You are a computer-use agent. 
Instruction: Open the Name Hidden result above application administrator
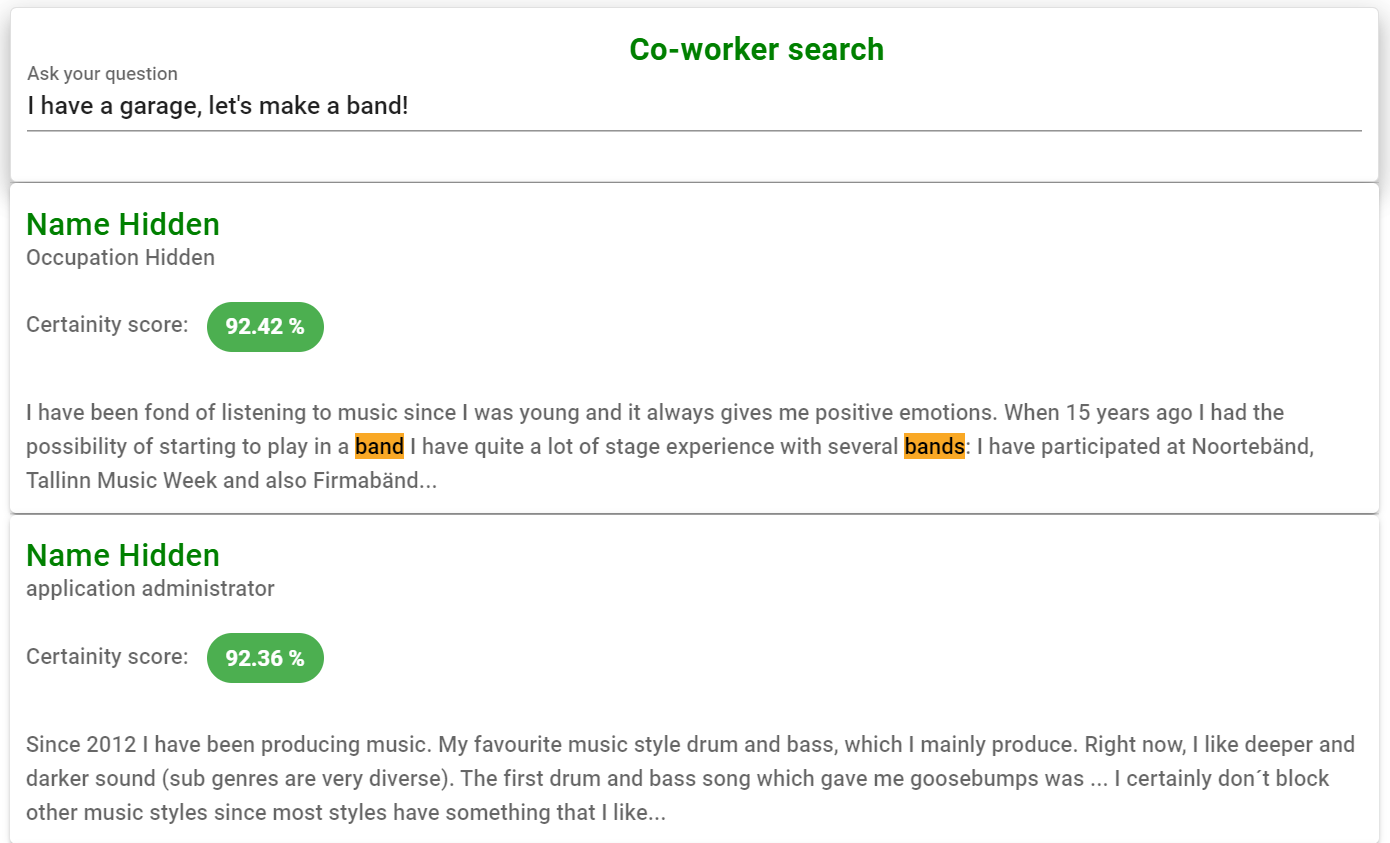click(123, 555)
